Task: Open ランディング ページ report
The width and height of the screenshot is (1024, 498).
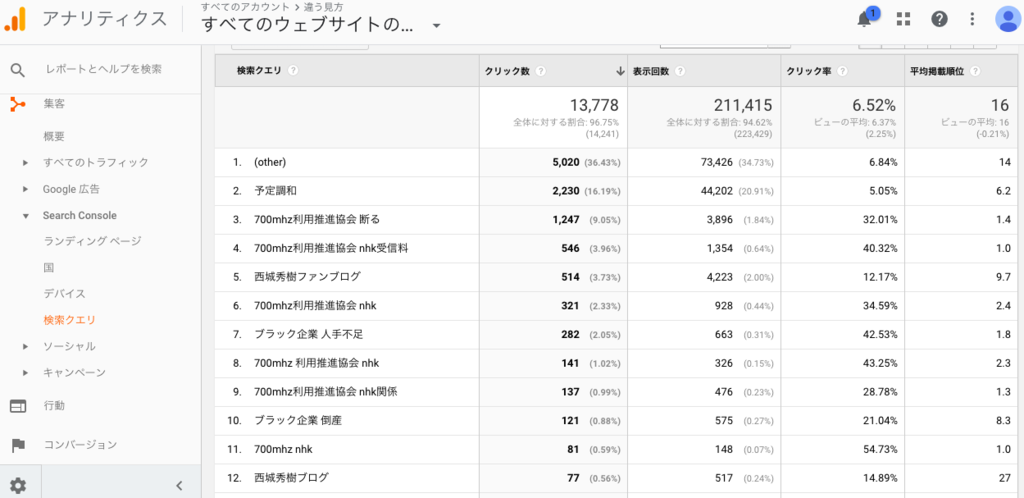Action: 92,241
